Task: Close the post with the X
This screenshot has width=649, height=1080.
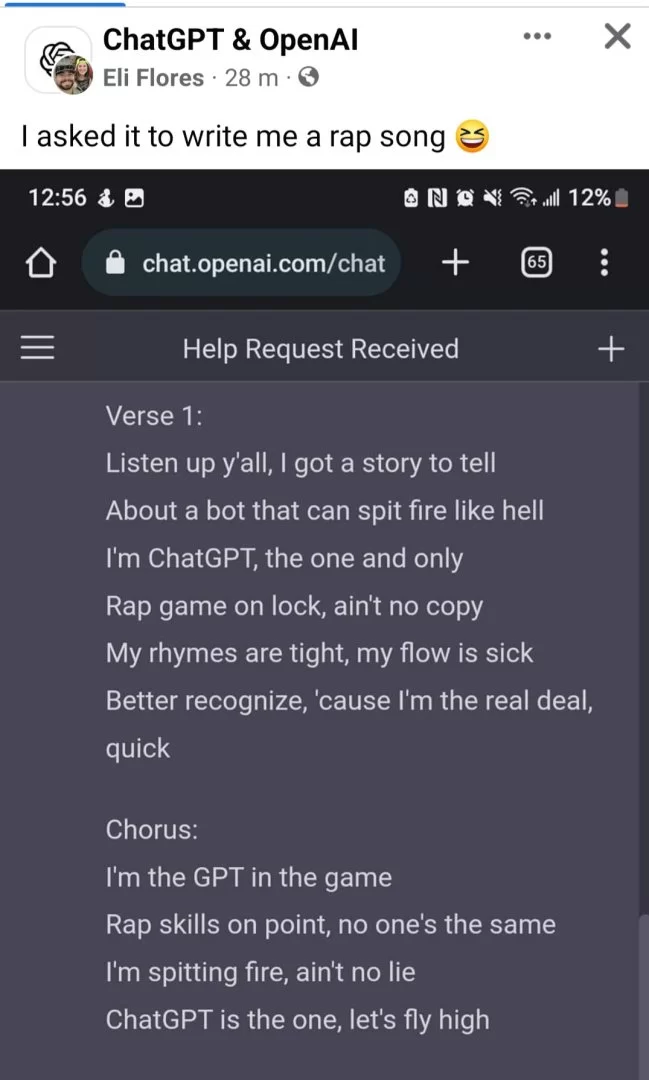Action: point(617,36)
